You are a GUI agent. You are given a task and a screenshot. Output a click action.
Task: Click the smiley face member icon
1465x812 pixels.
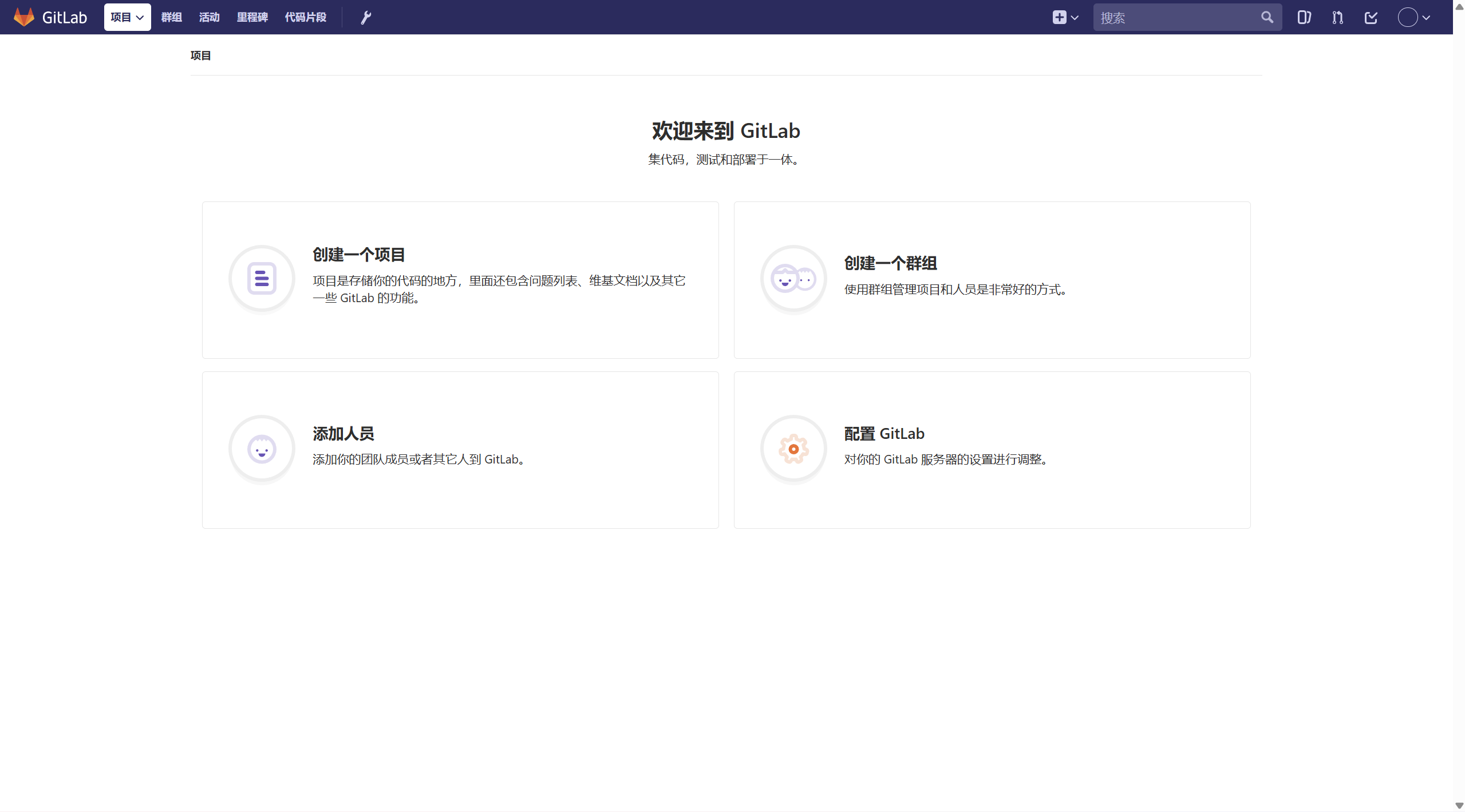[x=262, y=449]
